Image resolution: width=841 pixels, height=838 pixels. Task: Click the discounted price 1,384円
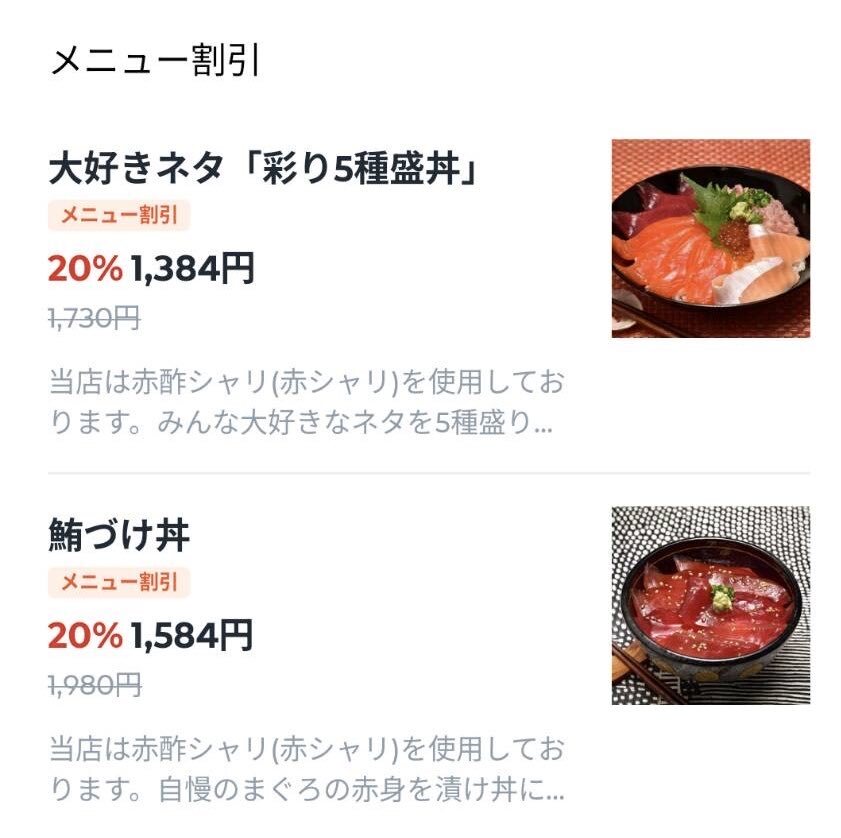coord(192,268)
